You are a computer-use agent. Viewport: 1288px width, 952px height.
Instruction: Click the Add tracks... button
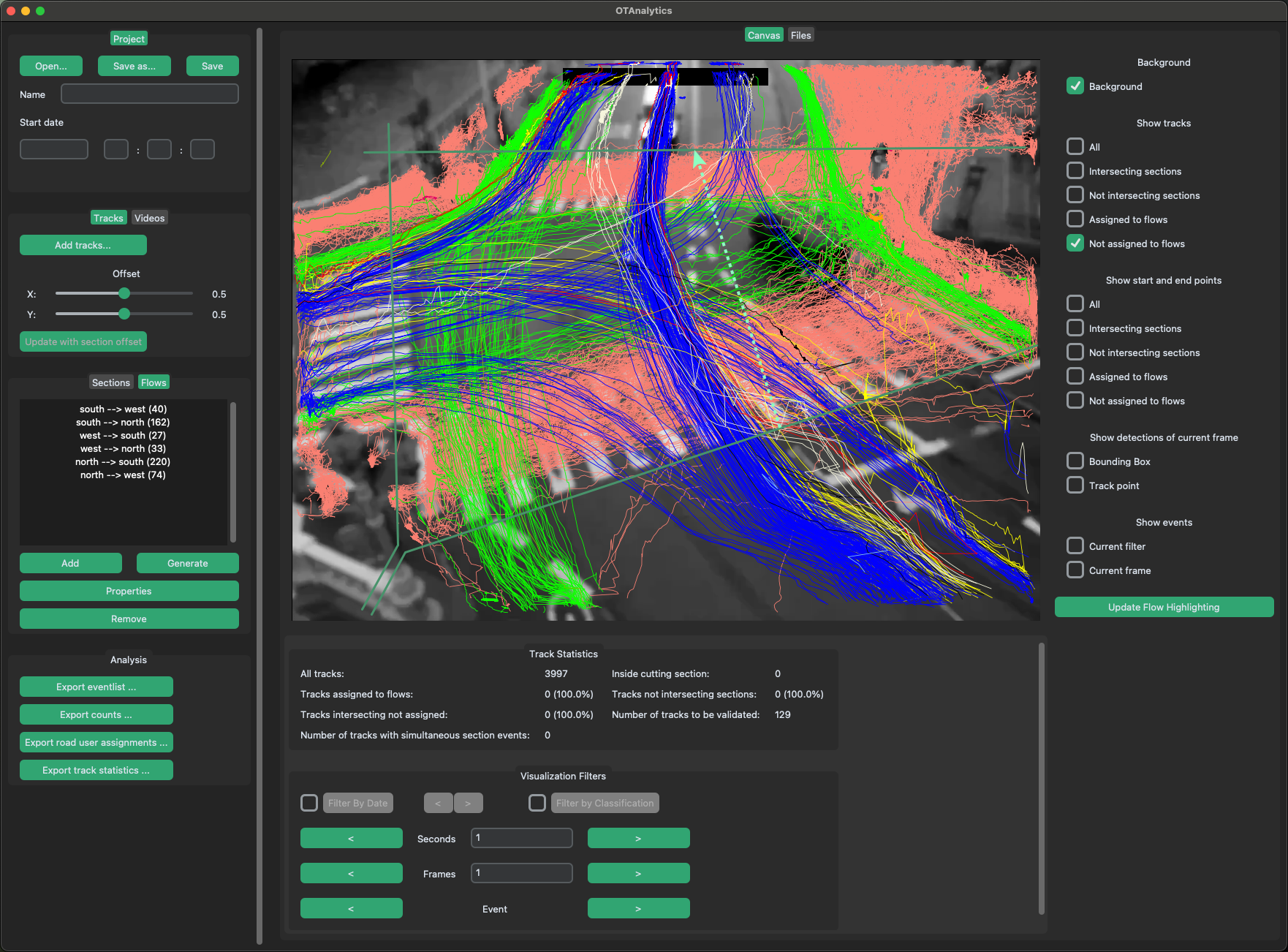point(83,245)
